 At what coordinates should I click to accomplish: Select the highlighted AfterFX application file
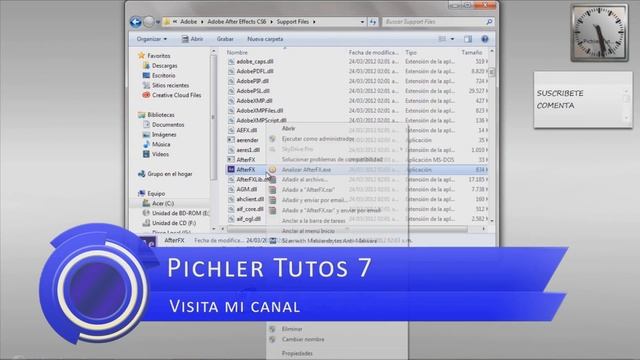(x=245, y=169)
